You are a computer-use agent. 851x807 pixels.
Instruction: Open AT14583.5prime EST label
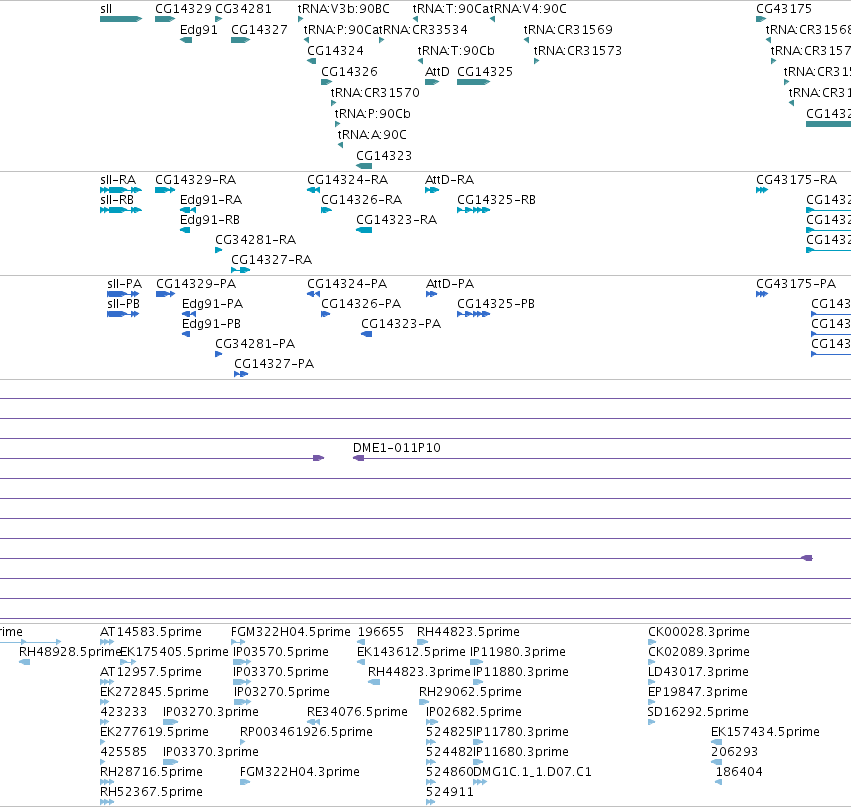[151, 632]
